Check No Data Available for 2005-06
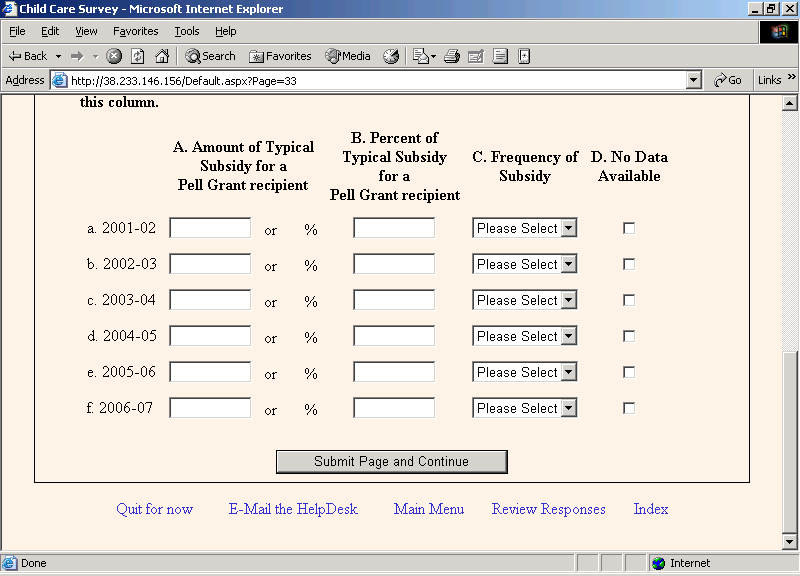 (x=629, y=372)
